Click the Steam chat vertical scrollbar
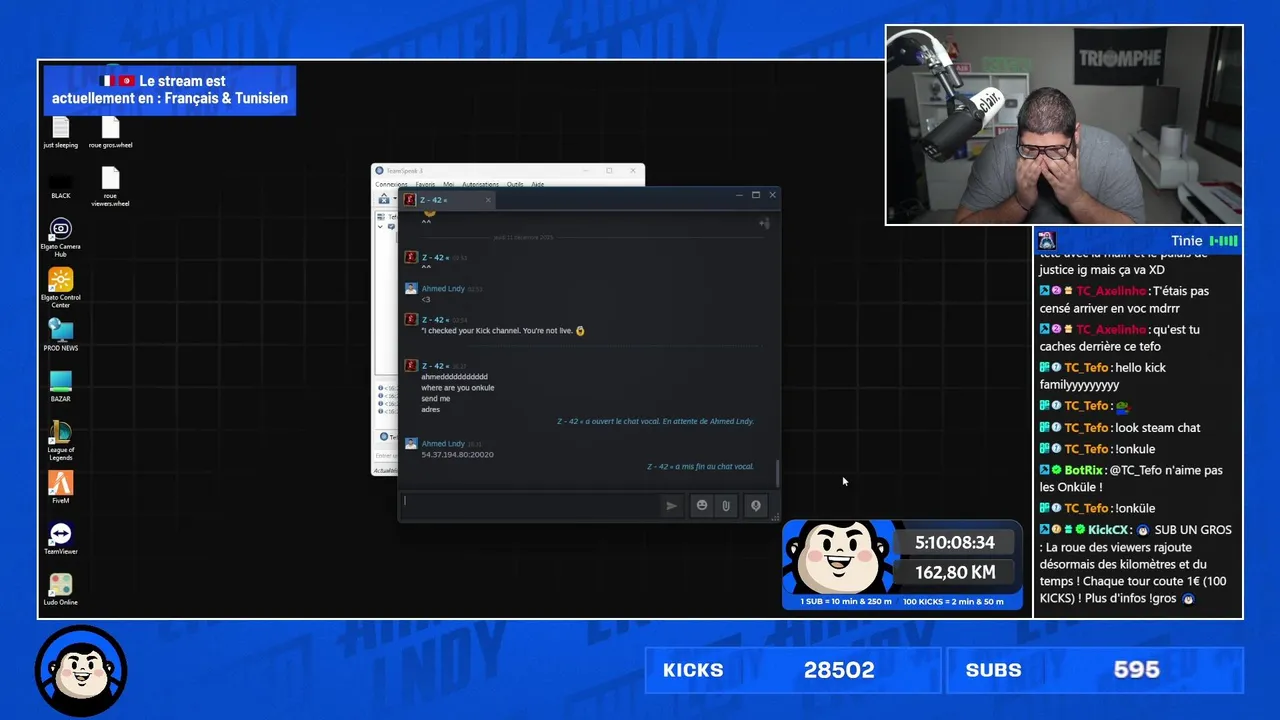The image size is (1280, 720). 777,473
